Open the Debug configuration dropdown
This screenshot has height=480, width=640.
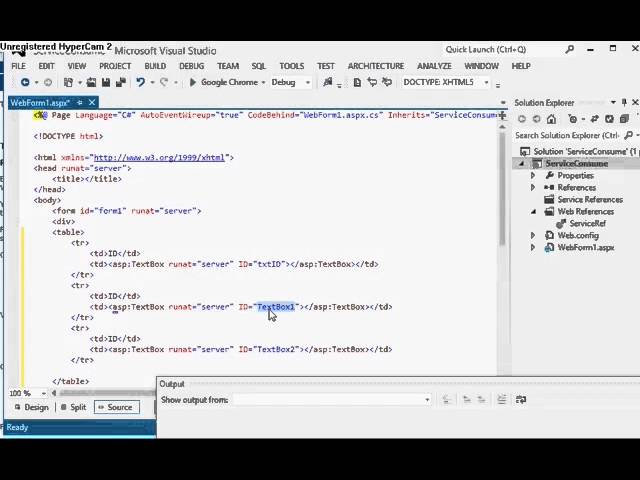tap(308, 82)
